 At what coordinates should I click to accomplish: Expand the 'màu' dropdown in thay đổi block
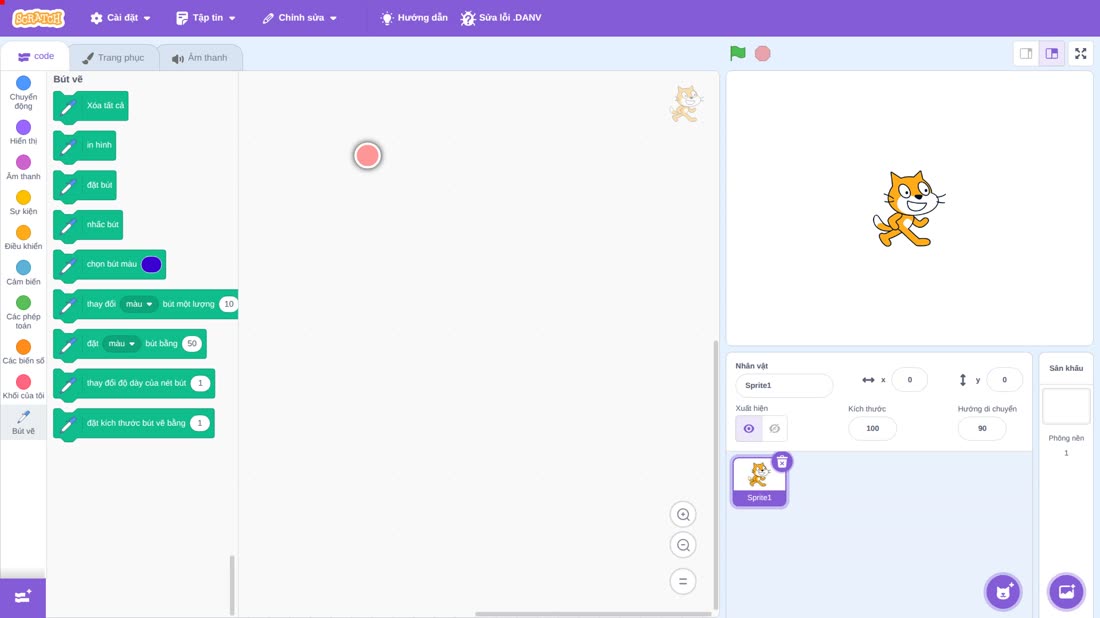139,304
